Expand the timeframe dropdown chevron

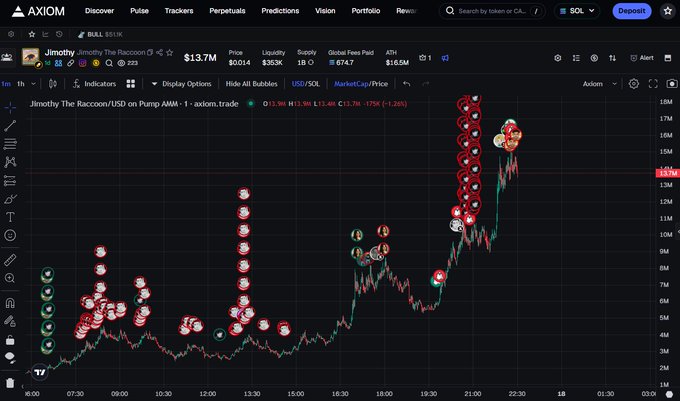(x=33, y=84)
